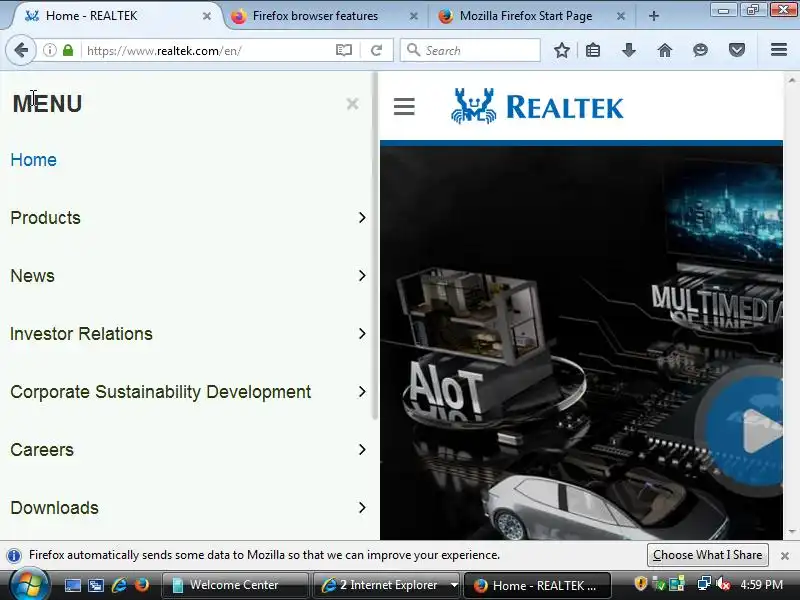800x600 pixels.
Task: Click the green padlock security icon
Action: click(68, 51)
